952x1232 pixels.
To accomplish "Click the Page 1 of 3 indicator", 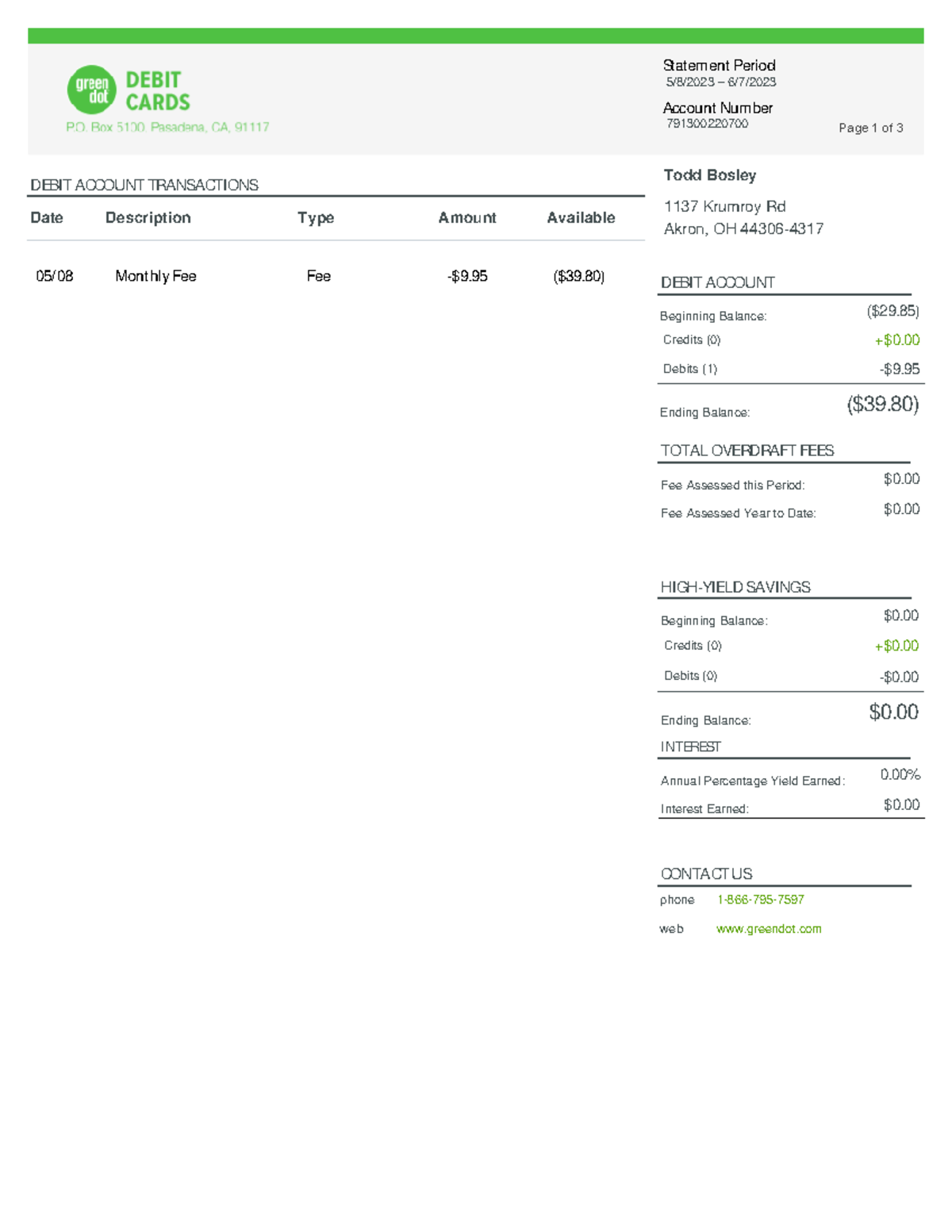I will [870, 128].
